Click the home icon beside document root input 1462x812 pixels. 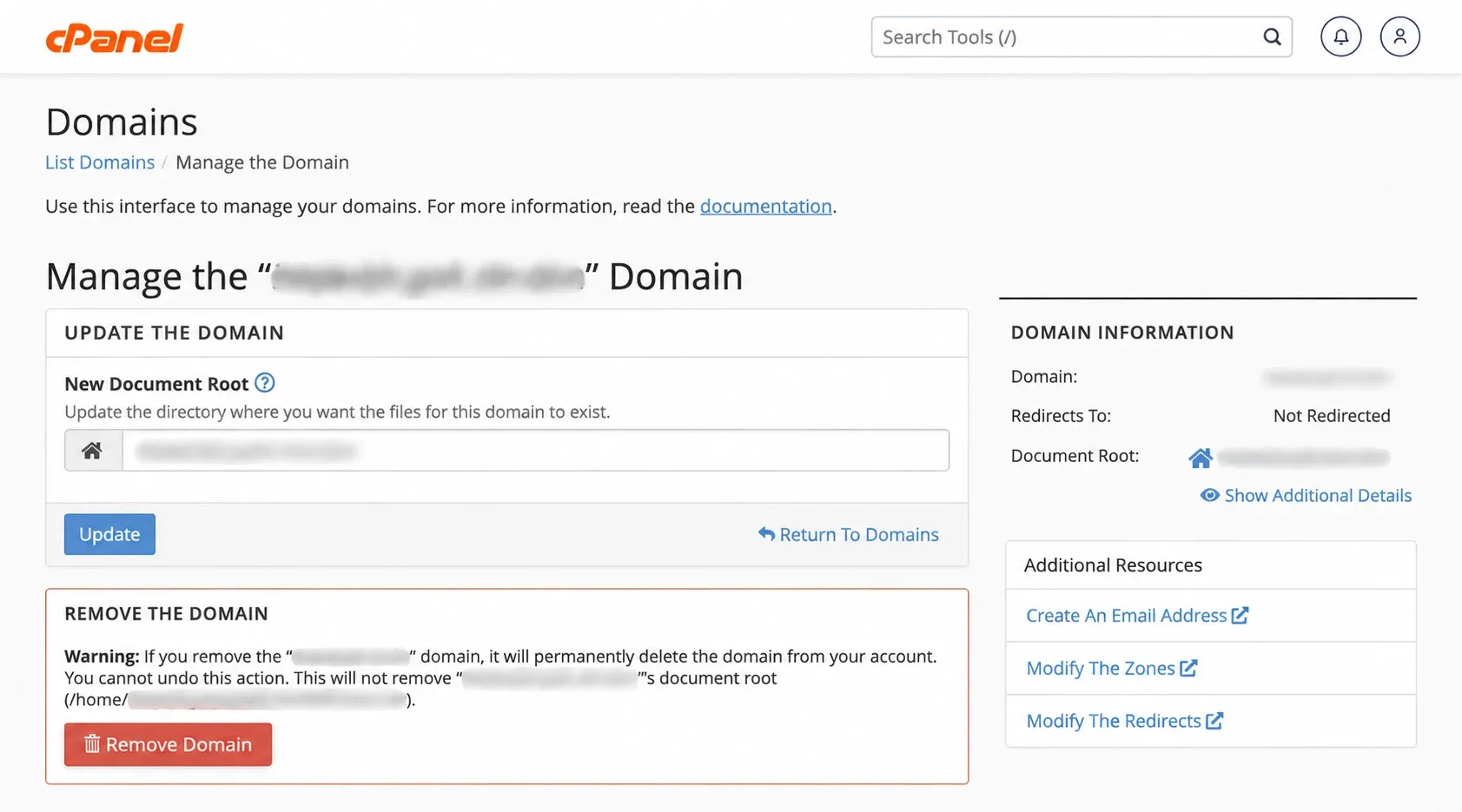[x=93, y=450]
